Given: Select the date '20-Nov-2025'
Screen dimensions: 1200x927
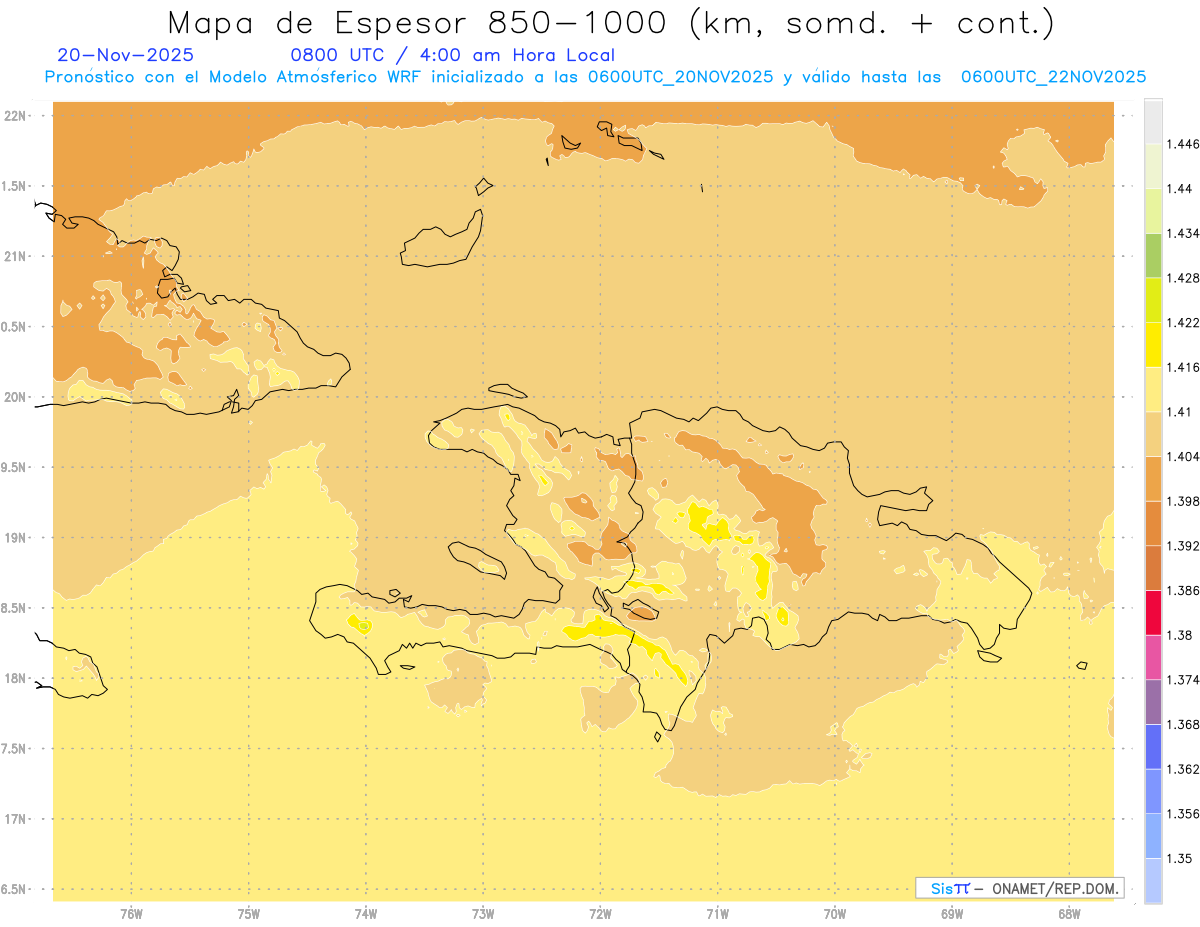Looking at the screenshot, I should 126,55.
